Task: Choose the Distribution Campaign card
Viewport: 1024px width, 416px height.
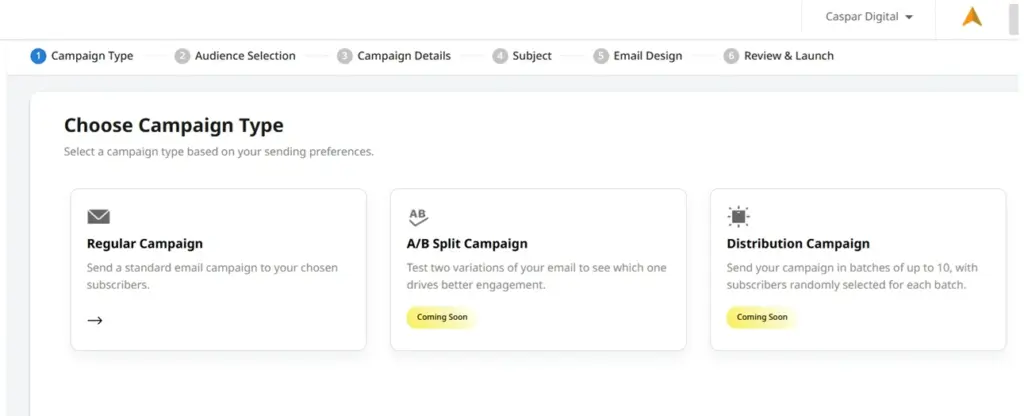Action: tap(858, 270)
